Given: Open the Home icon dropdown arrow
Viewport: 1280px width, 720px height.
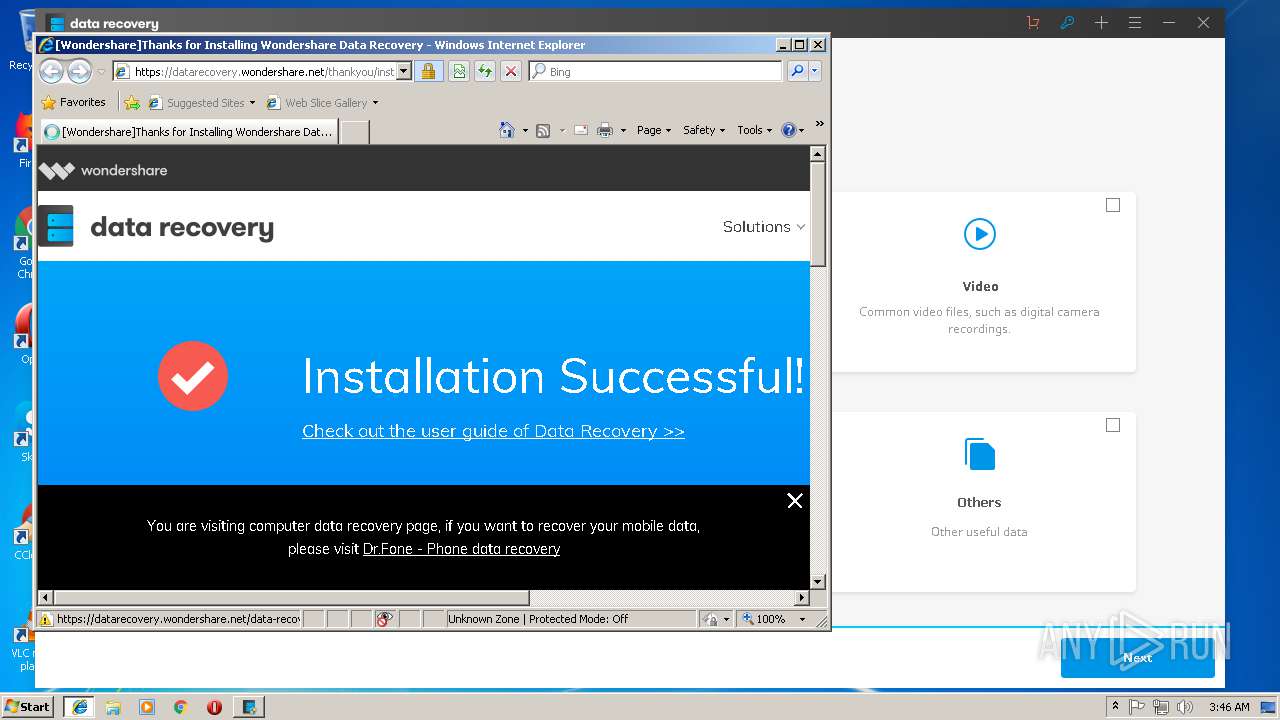Looking at the screenshot, I should click(x=525, y=130).
